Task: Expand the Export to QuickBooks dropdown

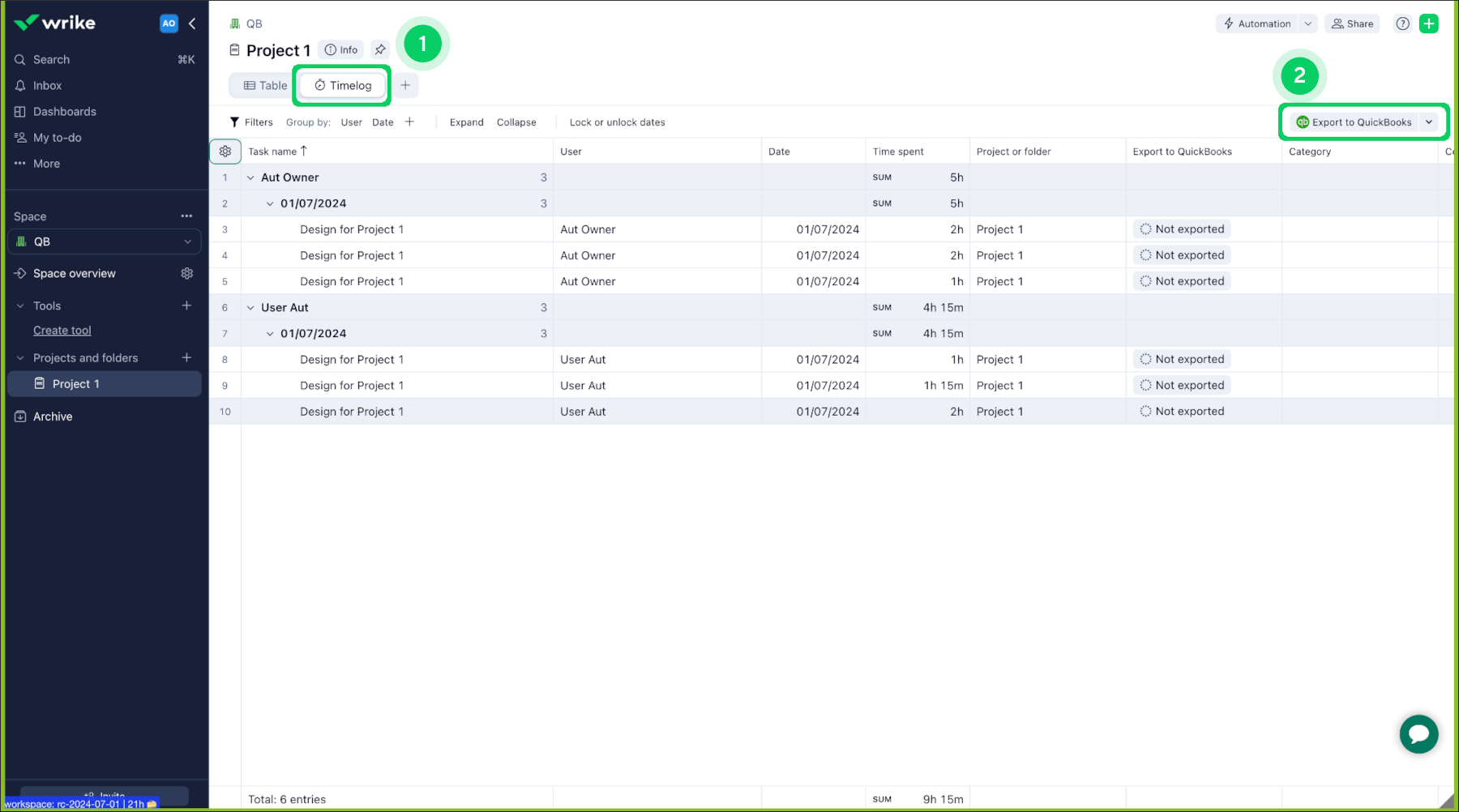Action: [x=1430, y=122]
